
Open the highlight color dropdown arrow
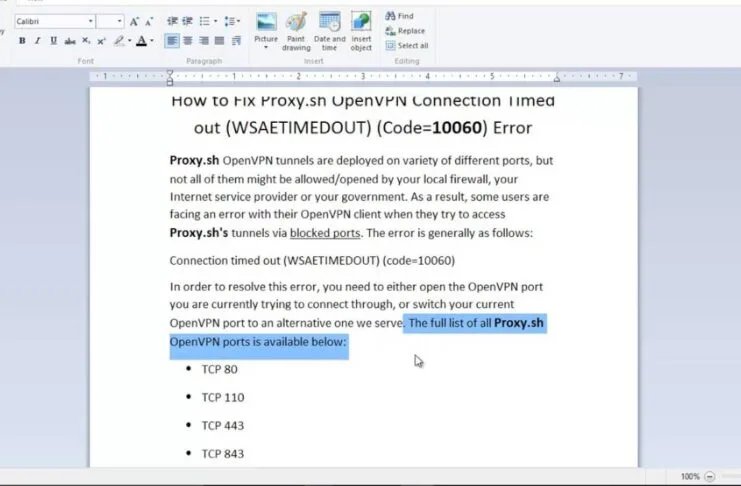click(x=129, y=41)
